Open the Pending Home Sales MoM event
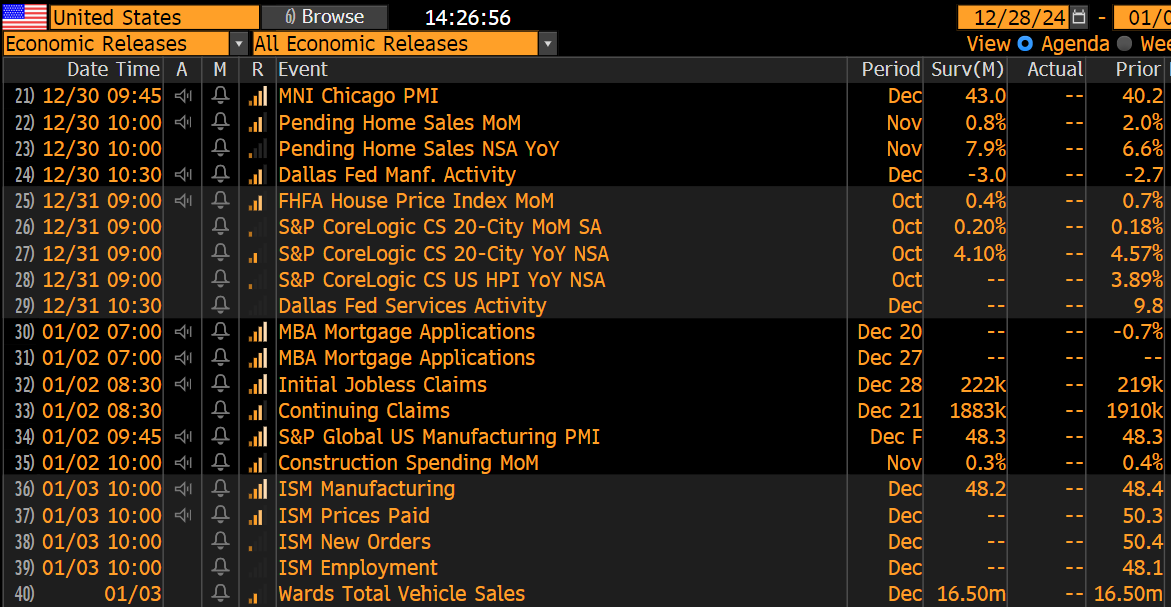Screen dimensions: 1171x607 [x=400, y=122]
